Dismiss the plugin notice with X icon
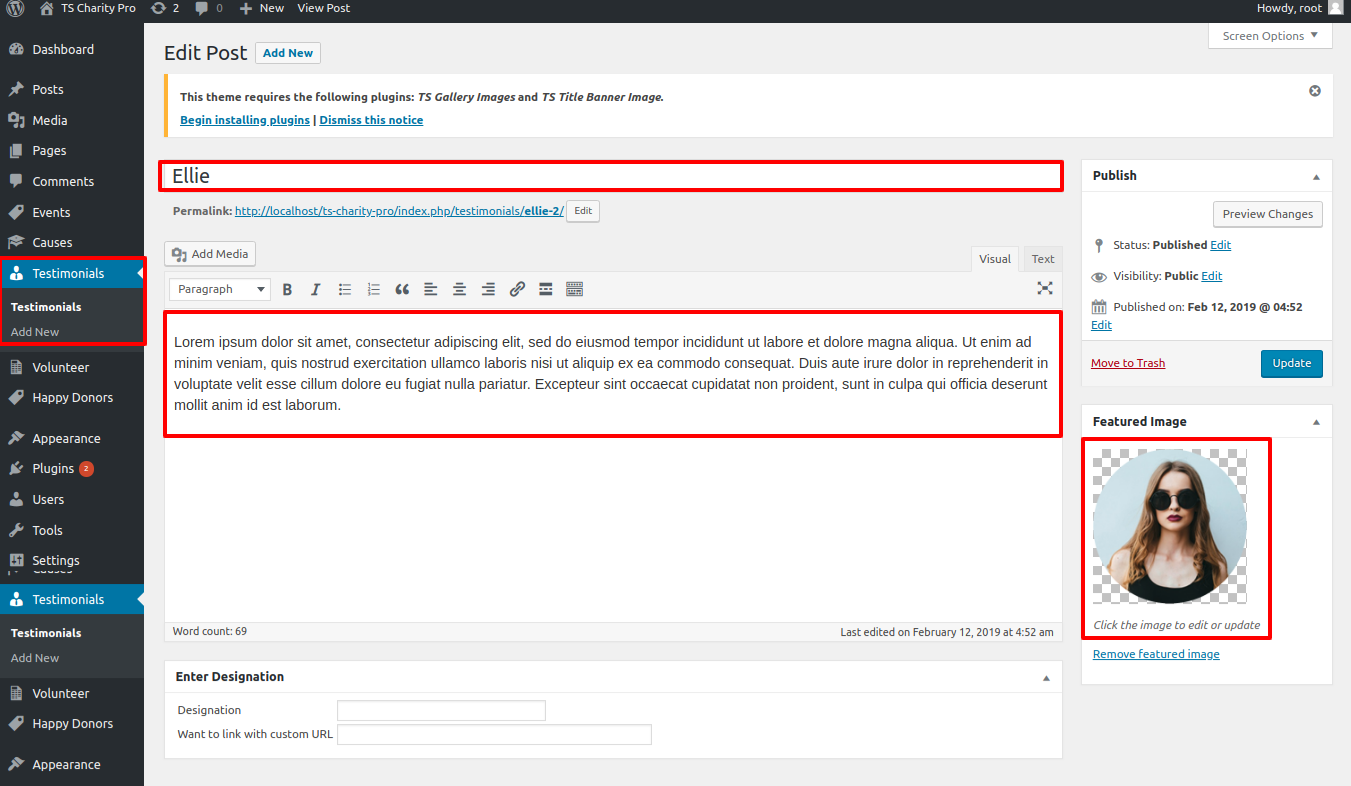Image resolution: width=1351 pixels, height=786 pixels. (x=1315, y=91)
